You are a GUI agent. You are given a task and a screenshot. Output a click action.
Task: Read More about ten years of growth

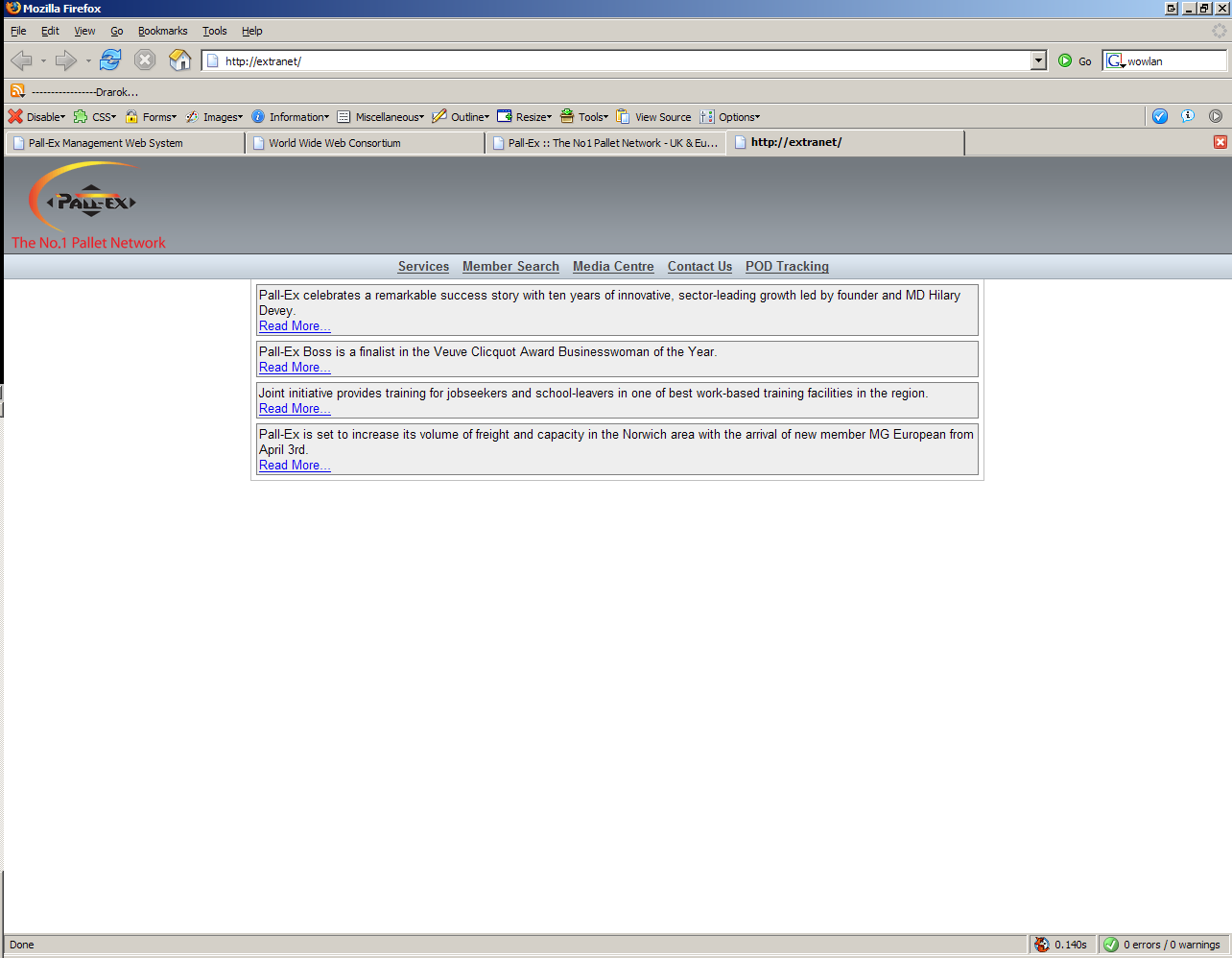tap(295, 326)
